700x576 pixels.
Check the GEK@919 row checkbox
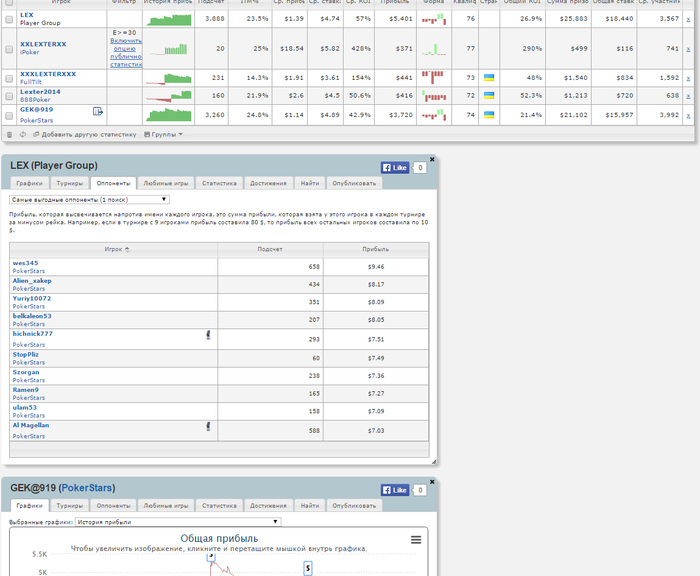tap(9, 115)
